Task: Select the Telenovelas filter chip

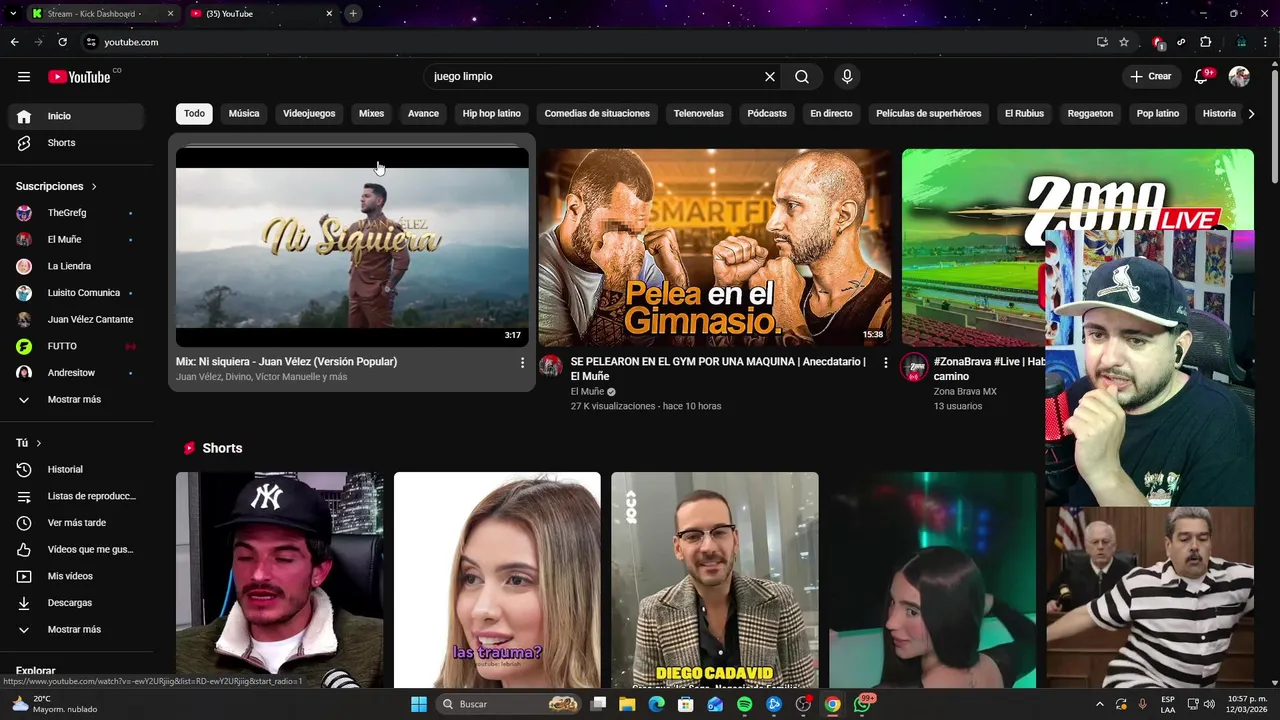Action: point(698,114)
